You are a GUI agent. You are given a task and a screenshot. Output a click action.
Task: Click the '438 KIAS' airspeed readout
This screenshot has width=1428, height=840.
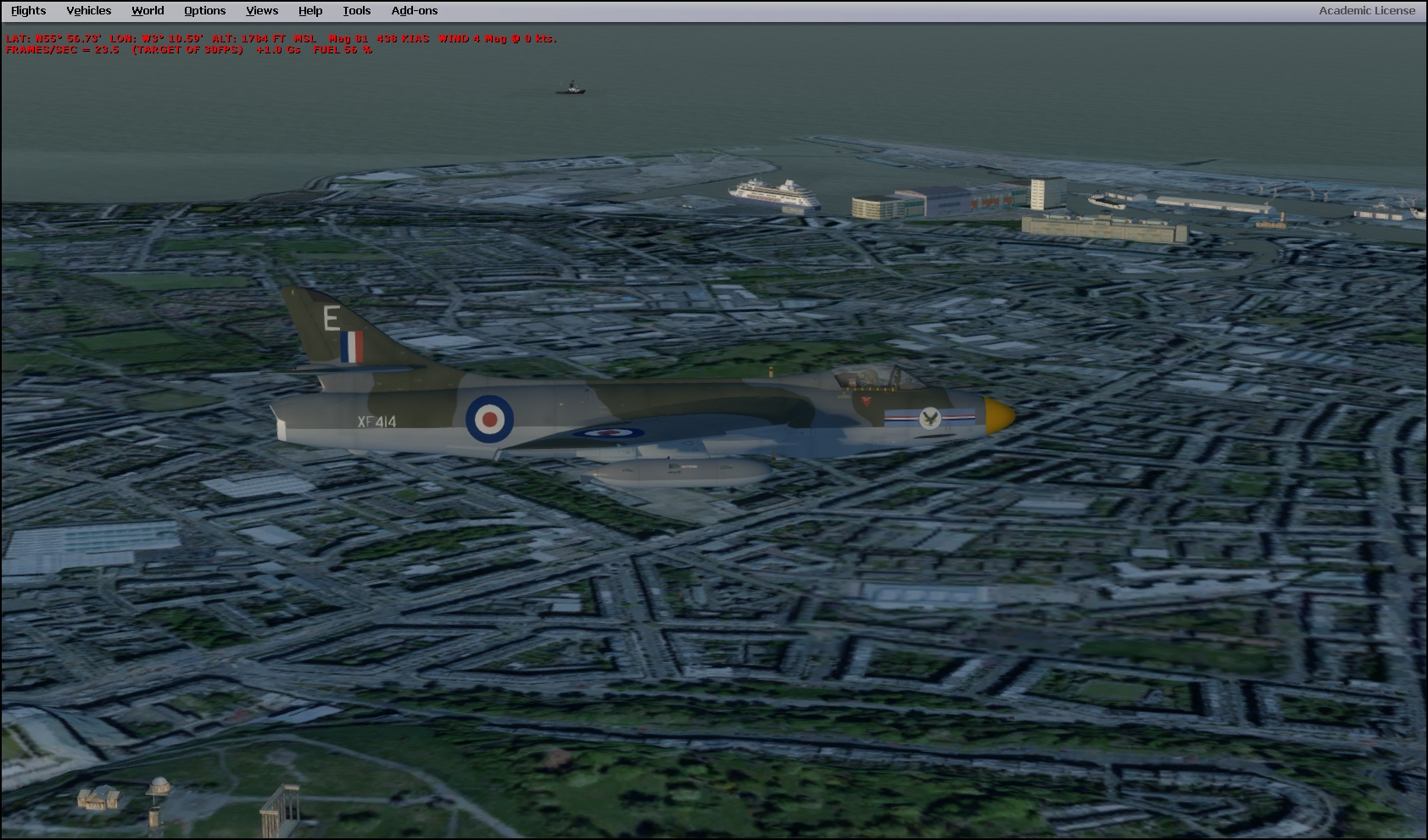pyautogui.click(x=403, y=38)
